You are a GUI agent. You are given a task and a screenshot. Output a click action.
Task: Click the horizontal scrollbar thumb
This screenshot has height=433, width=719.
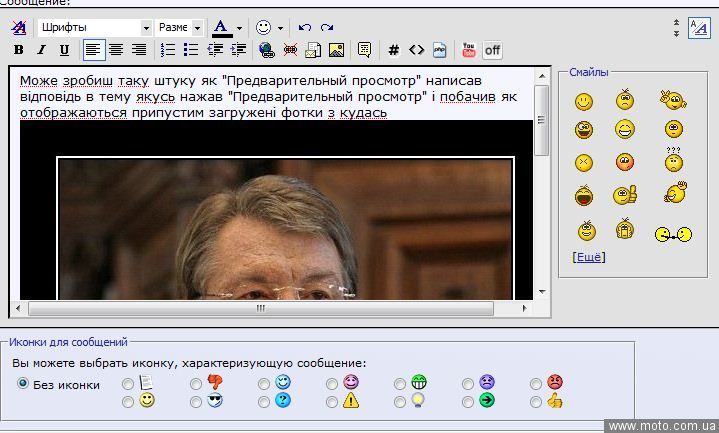pyautogui.click(x=261, y=308)
